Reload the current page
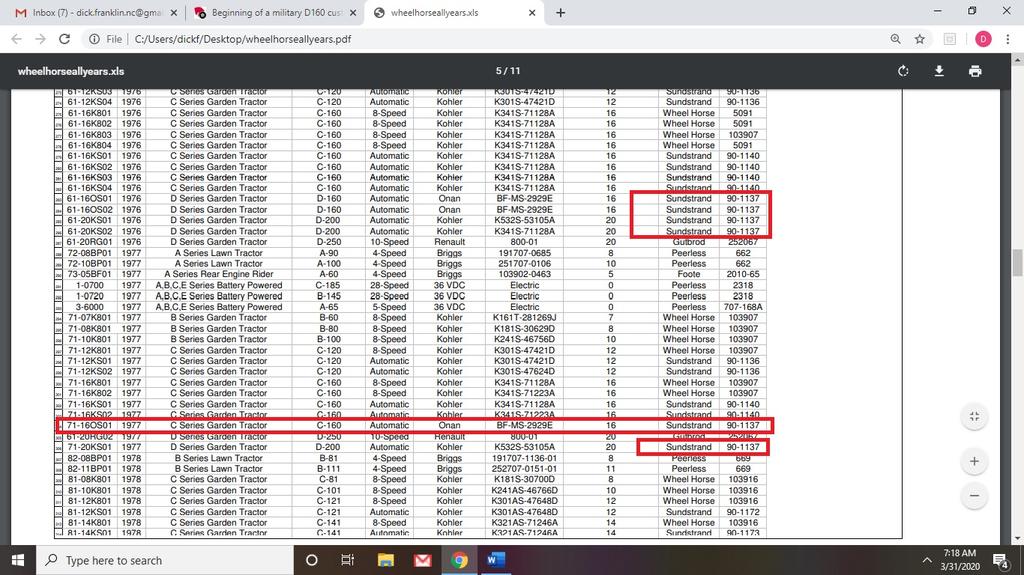This screenshot has height=575, width=1024. click(65, 39)
